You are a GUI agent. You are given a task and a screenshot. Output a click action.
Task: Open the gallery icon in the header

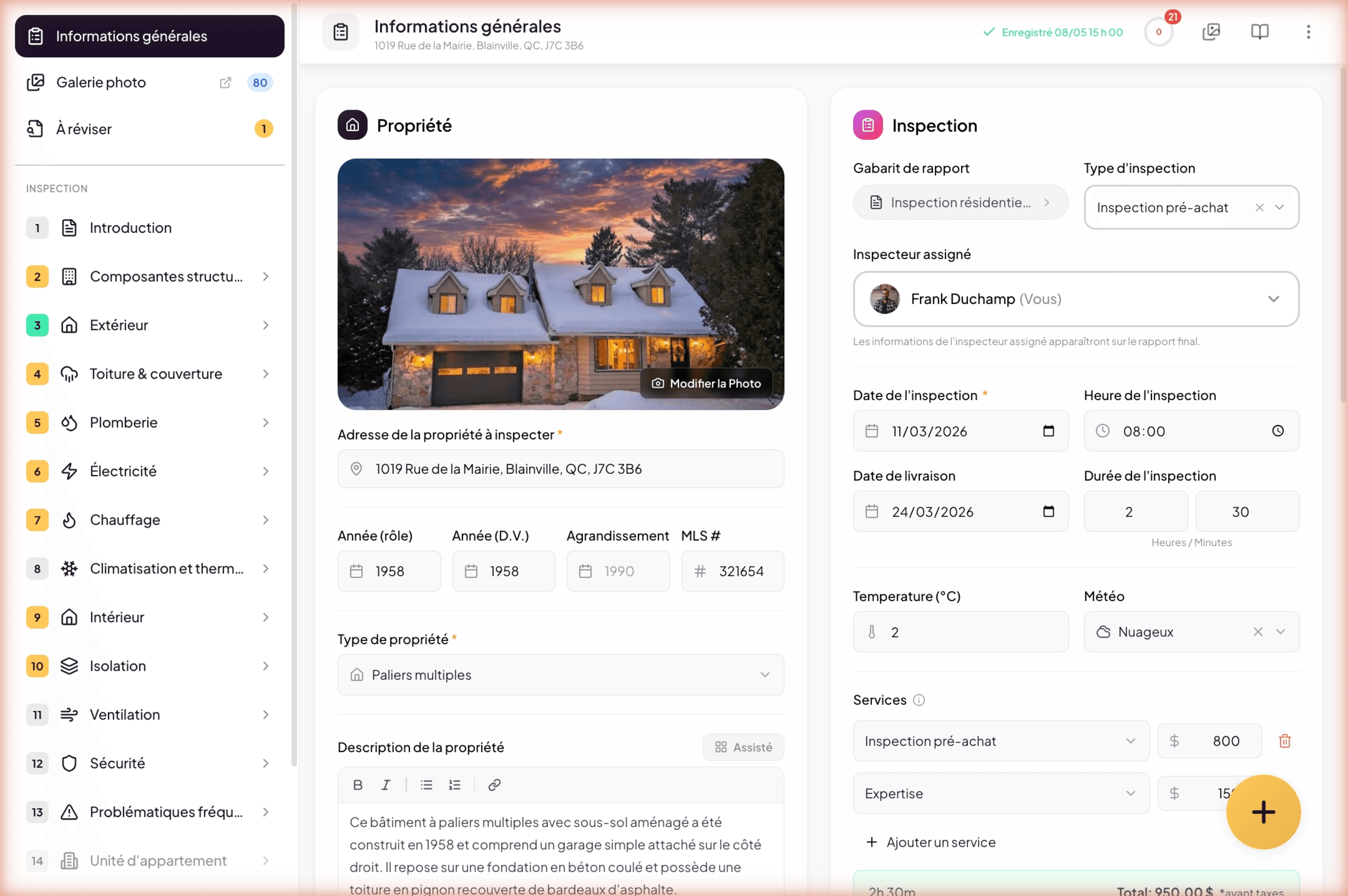(1211, 32)
